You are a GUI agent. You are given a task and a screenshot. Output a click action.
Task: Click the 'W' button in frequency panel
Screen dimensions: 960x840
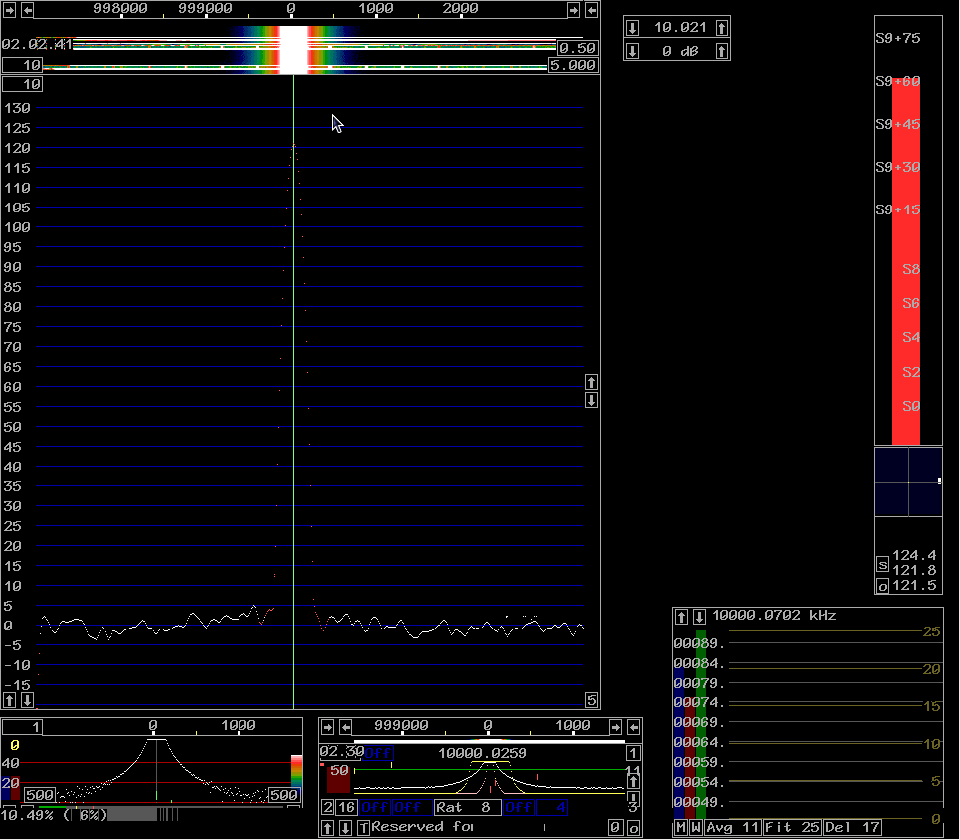pyautogui.click(x=695, y=828)
